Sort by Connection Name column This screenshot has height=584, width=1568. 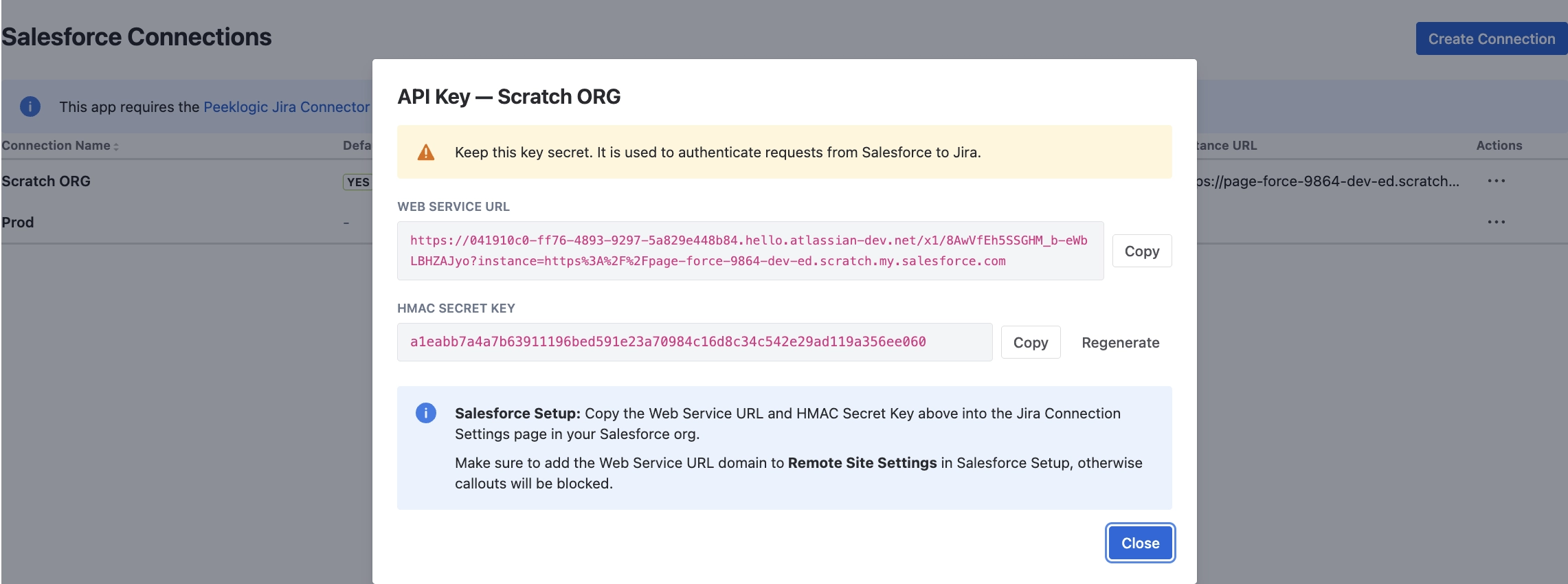click(x=60, y=146)
